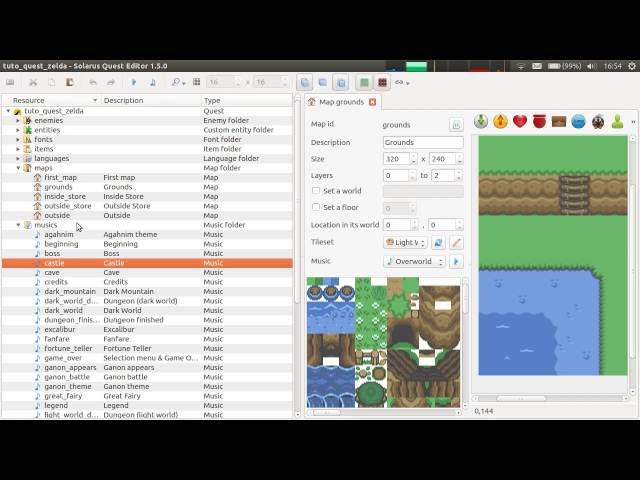Add a pickable heart entity
The image size is (640, 480).
520,121
